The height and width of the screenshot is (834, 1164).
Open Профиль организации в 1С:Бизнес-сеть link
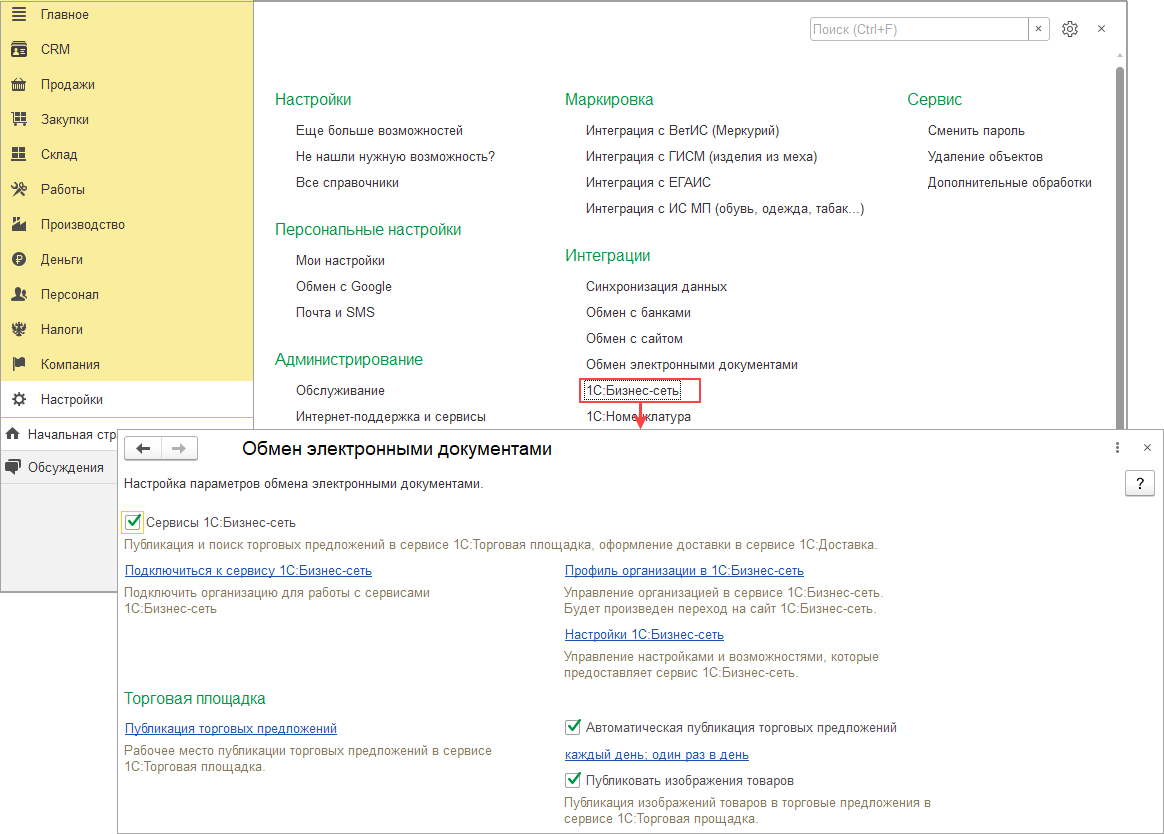click(684, 570)
